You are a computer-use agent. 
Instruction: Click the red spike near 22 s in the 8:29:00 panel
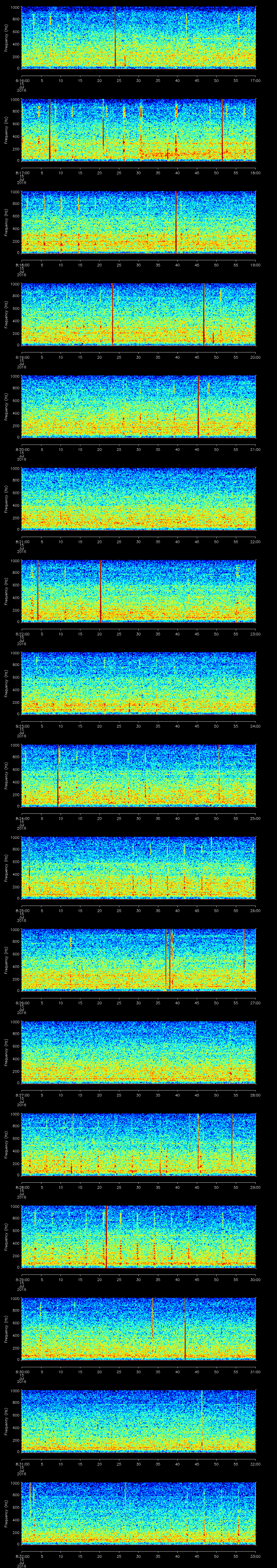coord(107,1237)
